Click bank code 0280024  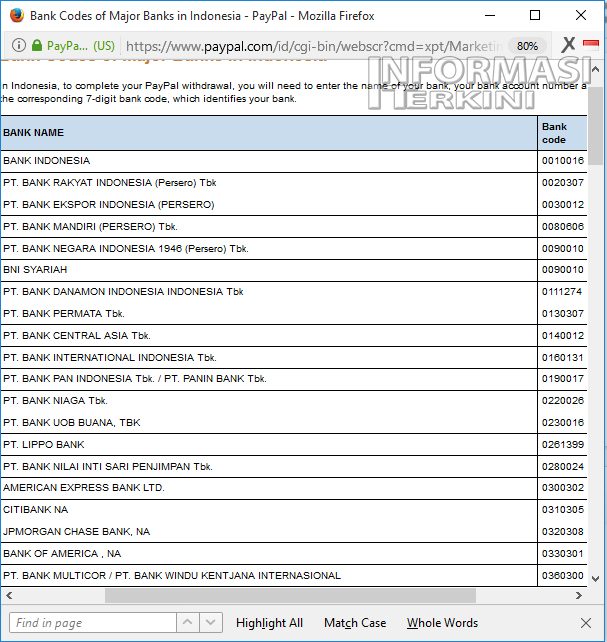[563, 467]
